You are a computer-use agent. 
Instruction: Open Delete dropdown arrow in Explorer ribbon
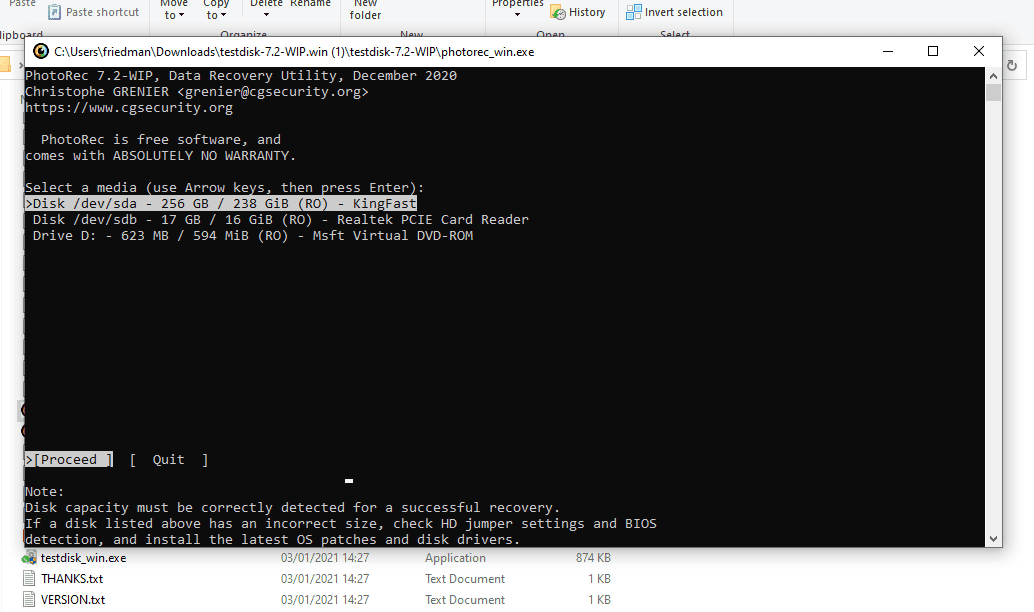click(266, 15)
